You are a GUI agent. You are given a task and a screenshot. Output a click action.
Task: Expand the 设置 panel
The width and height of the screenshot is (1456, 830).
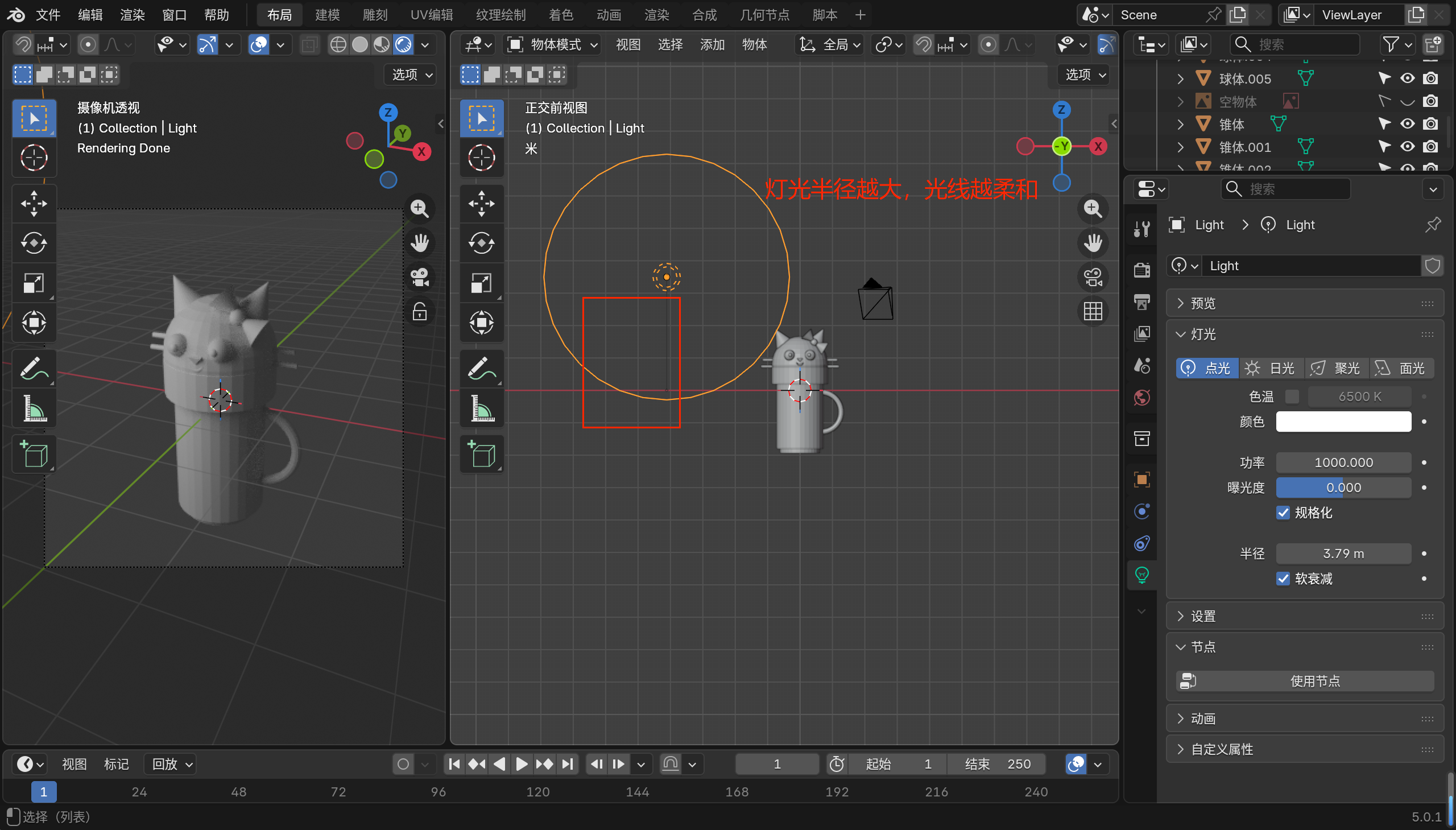pyautogui.click(x=1202, y=616)
